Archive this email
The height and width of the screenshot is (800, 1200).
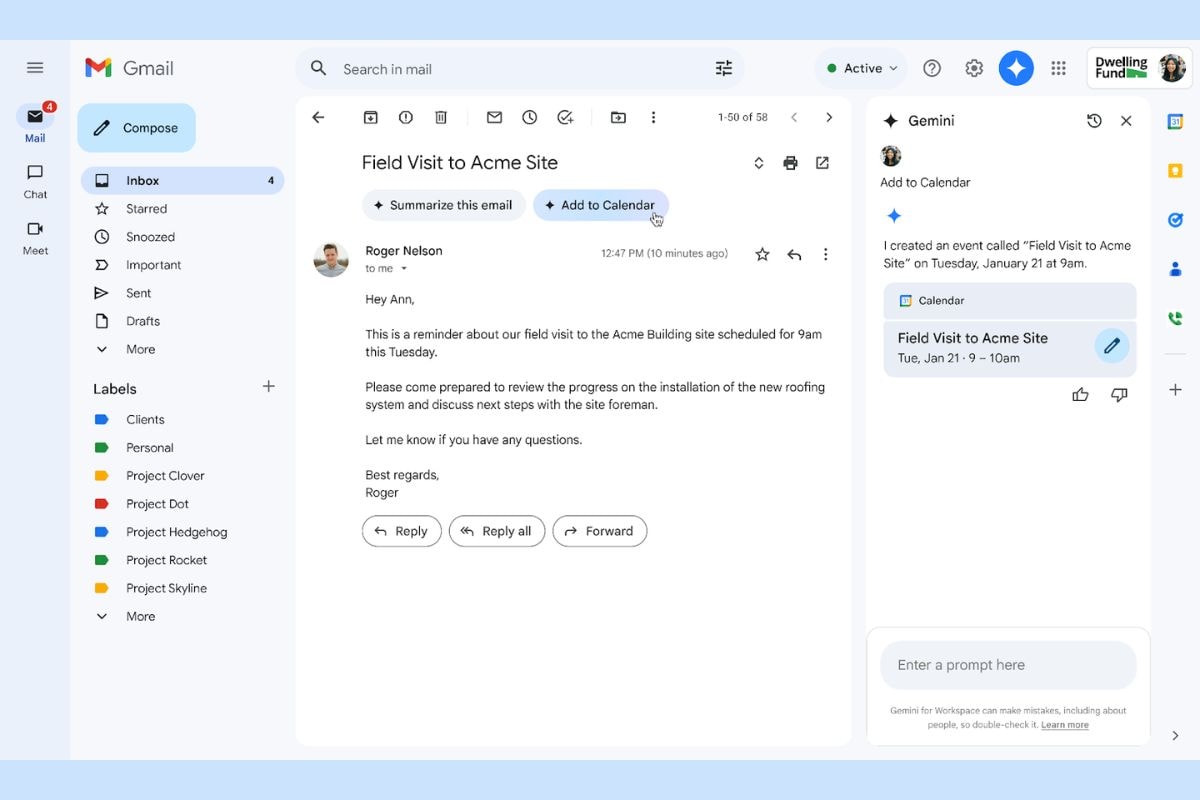[370, 117]
